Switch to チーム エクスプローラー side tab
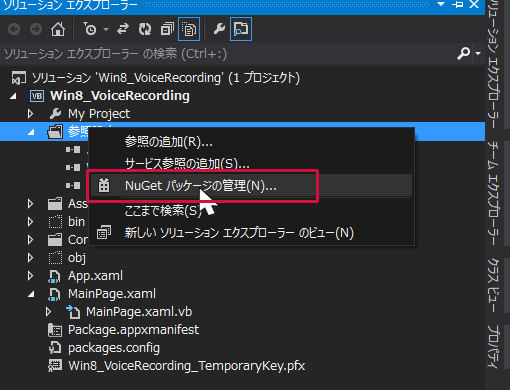Image resolution: width=510 pixels, height=390 pixels. tap(494, 193)
